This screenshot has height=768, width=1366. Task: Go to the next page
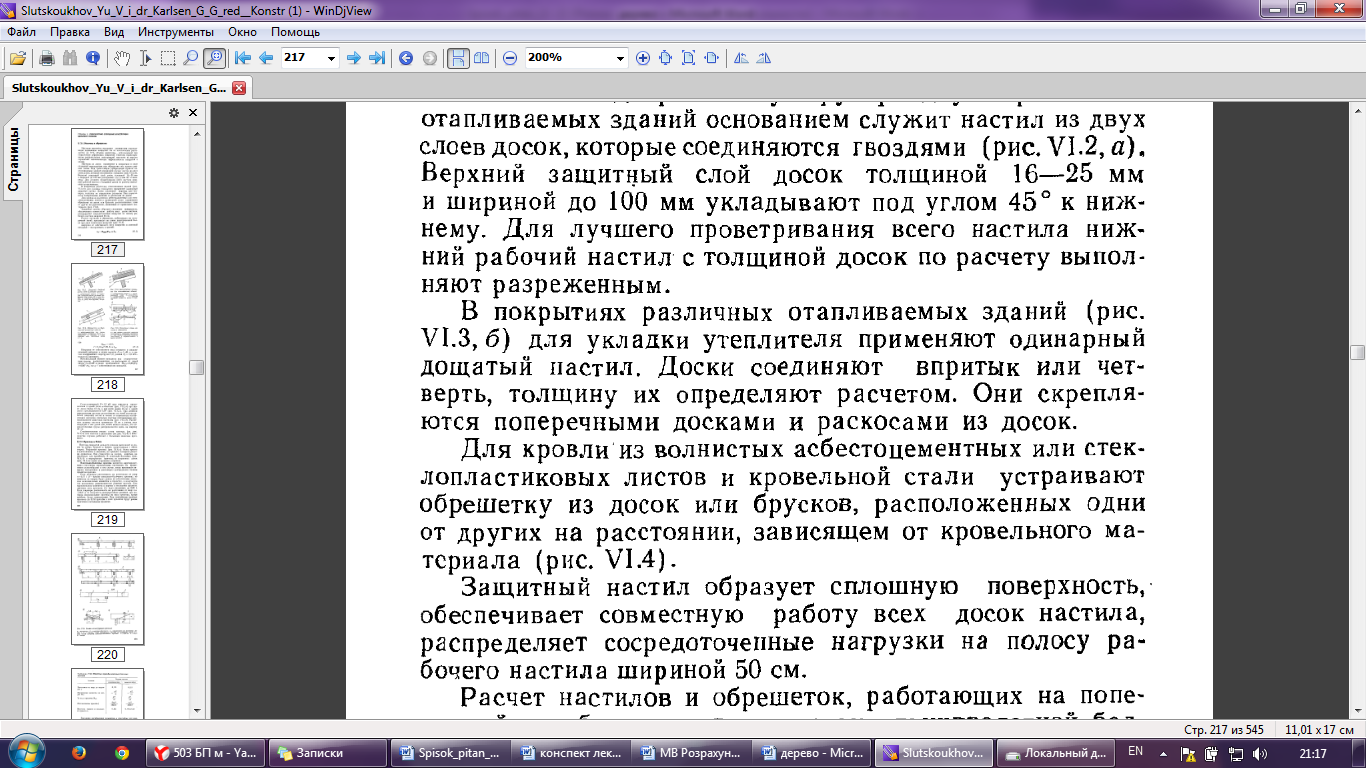(353, 58)
